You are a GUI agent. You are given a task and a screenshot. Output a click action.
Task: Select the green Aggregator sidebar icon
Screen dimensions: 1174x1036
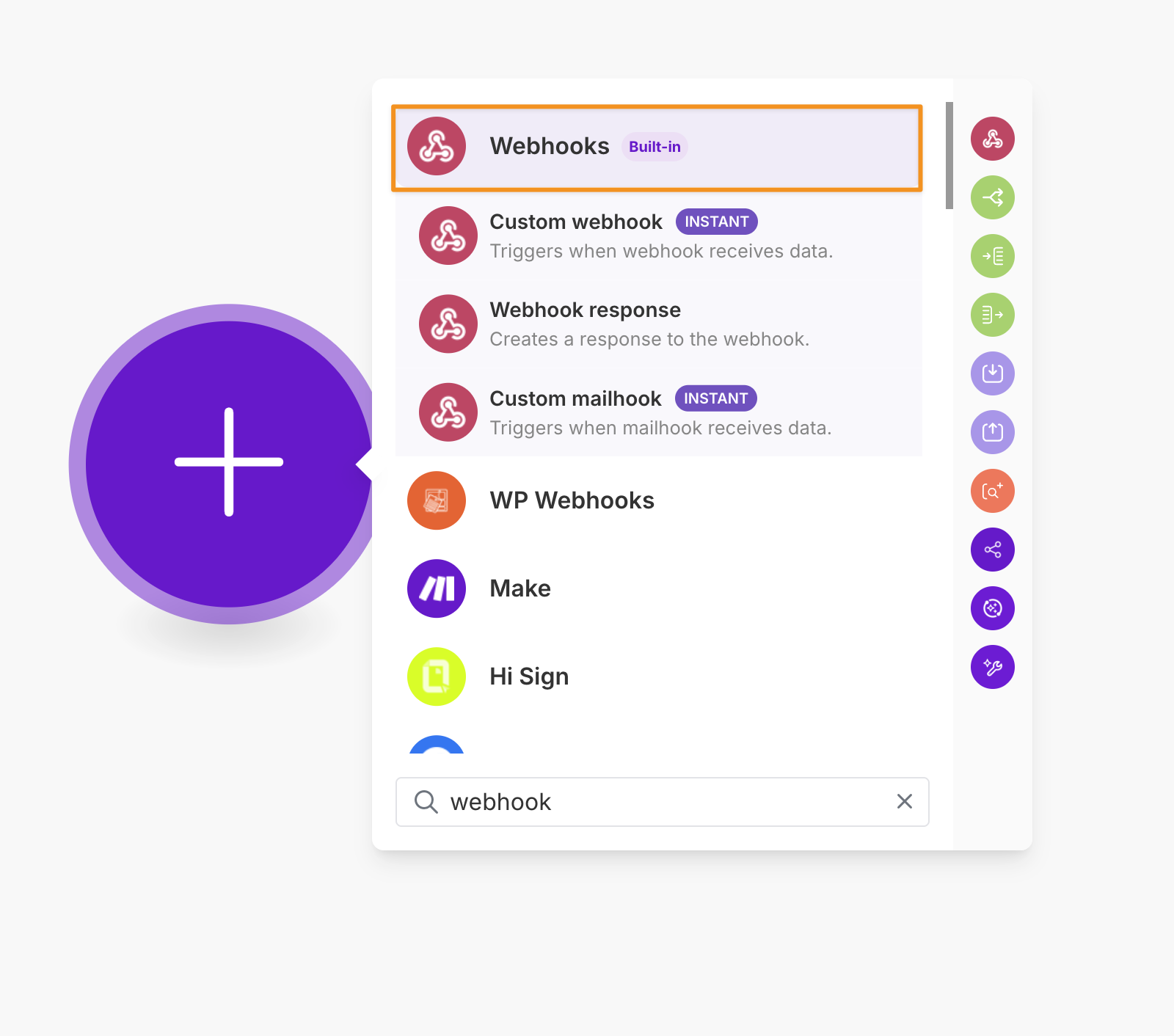coord(993,315)
